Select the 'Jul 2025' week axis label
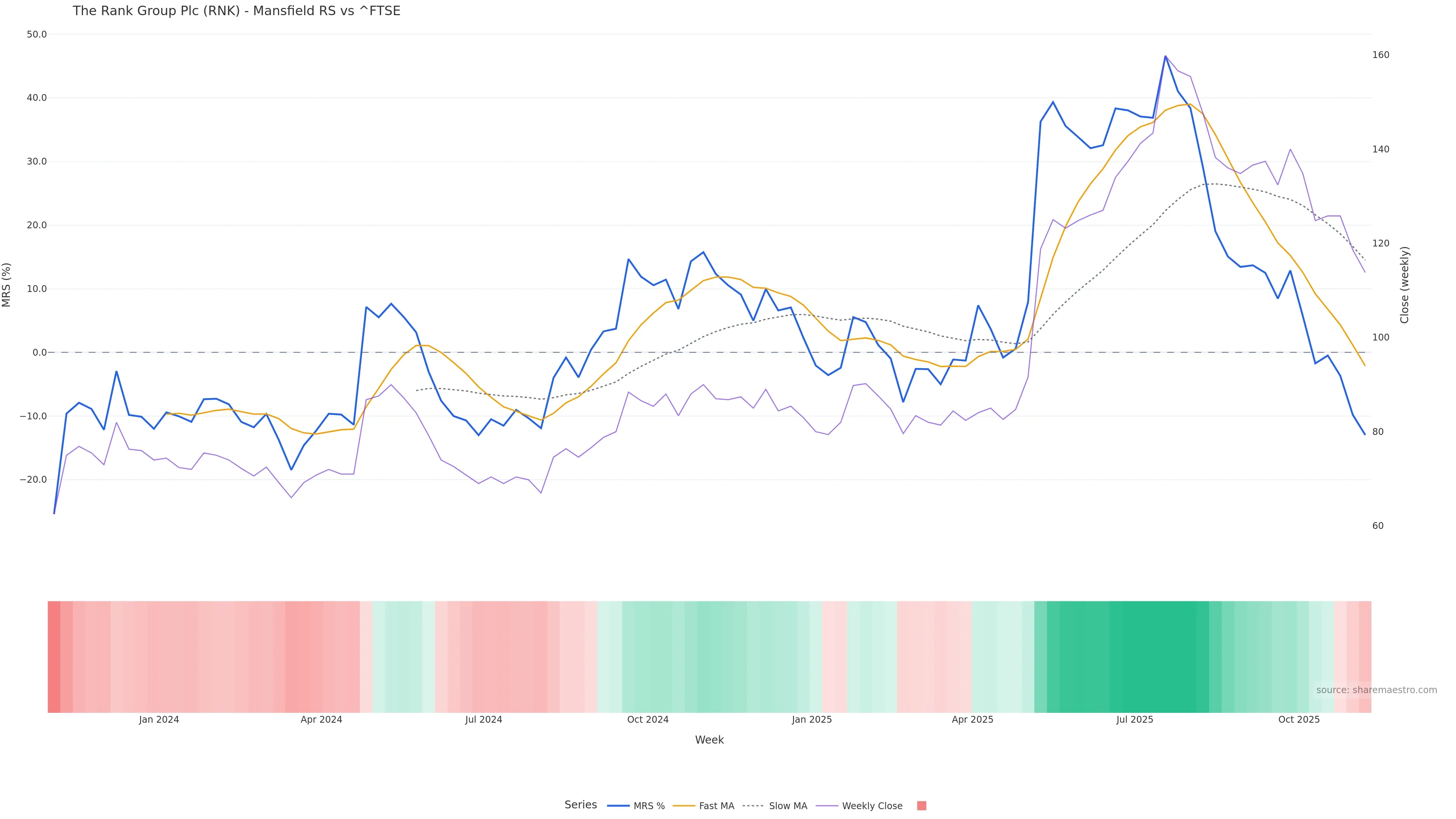The height and width of the screenshot is (819, 1456). point(1134,720)
